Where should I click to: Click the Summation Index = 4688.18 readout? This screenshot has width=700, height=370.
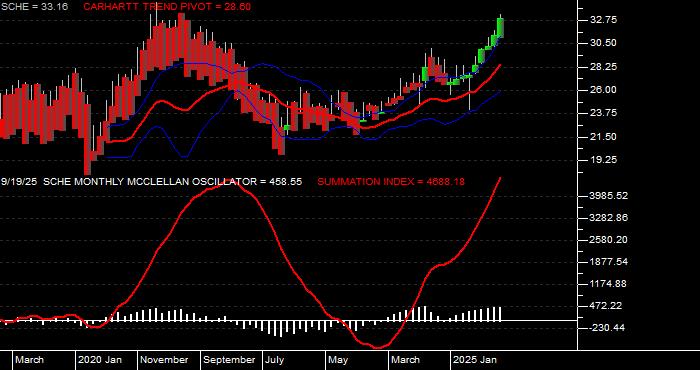point(391,182)
